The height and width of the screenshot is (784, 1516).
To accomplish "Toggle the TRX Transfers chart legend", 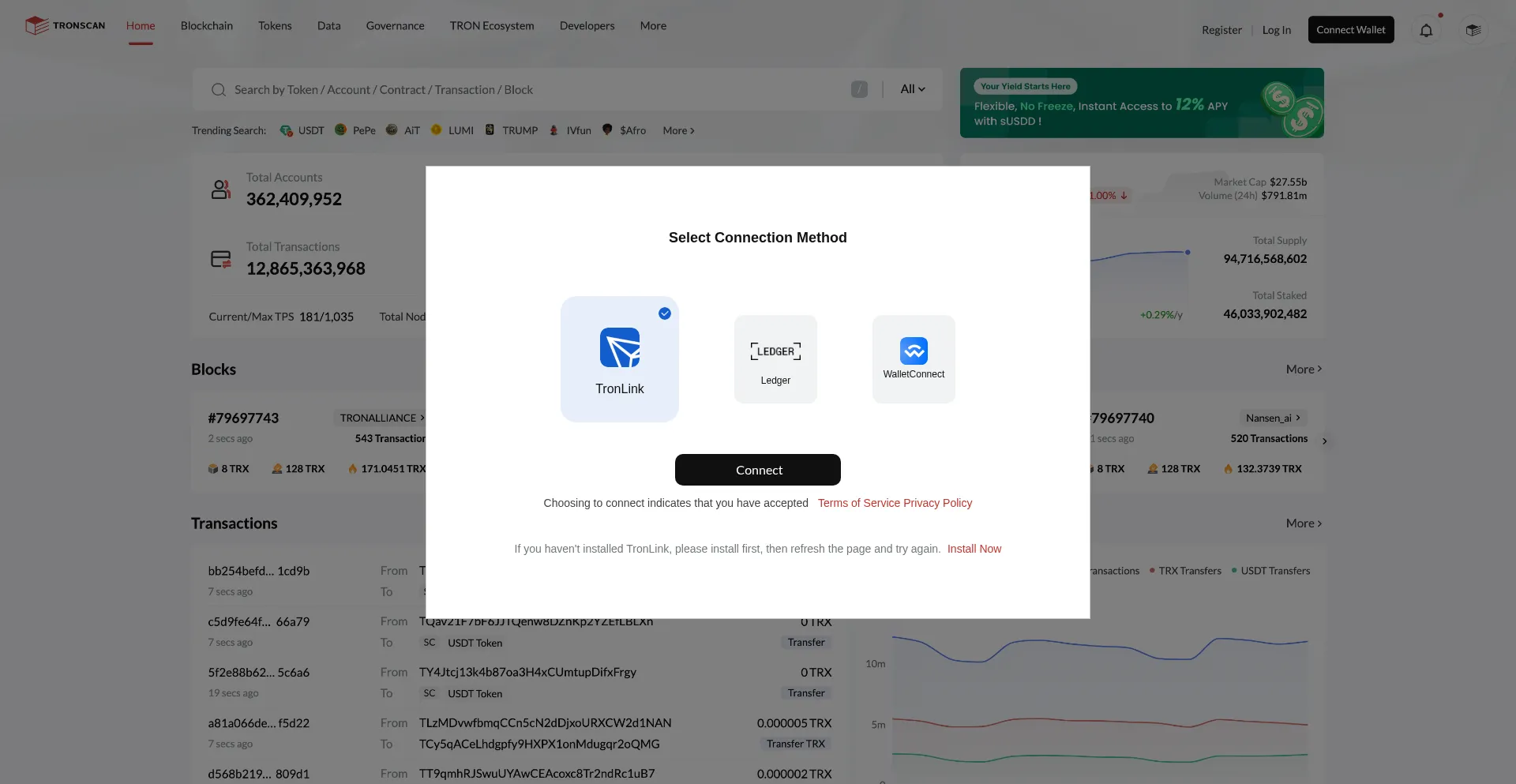I will 1185,571.
